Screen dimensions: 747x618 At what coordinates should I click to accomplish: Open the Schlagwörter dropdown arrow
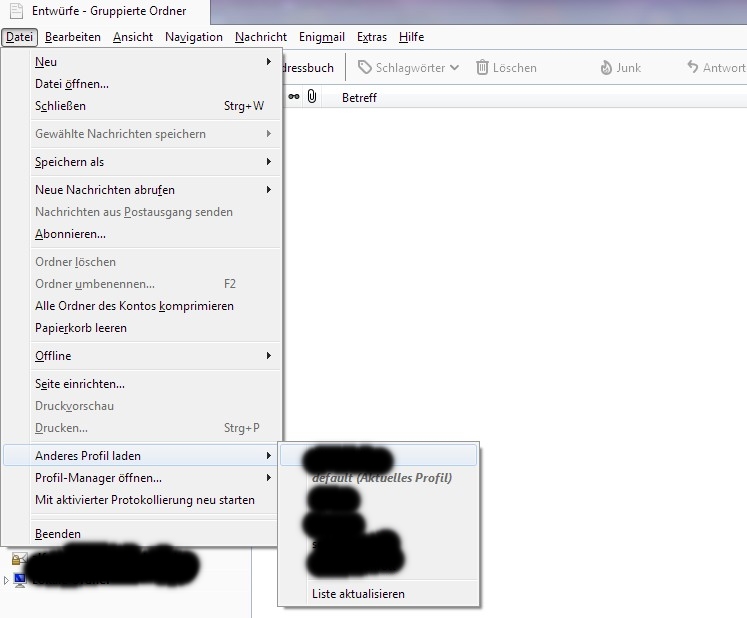454,68
